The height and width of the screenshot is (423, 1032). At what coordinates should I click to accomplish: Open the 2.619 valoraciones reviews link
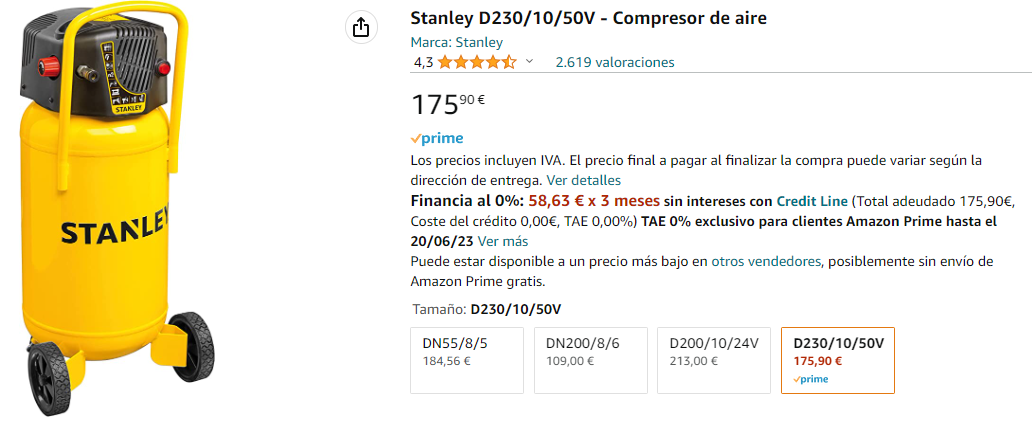(615, 62)
